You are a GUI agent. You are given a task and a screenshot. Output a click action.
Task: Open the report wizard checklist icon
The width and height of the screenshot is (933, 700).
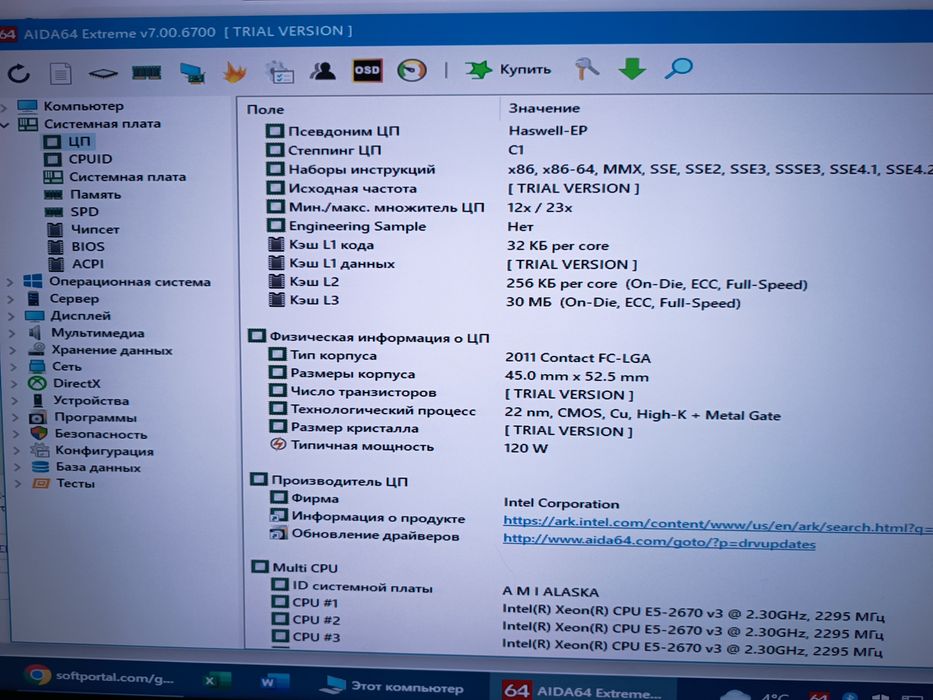coord(280,71)
